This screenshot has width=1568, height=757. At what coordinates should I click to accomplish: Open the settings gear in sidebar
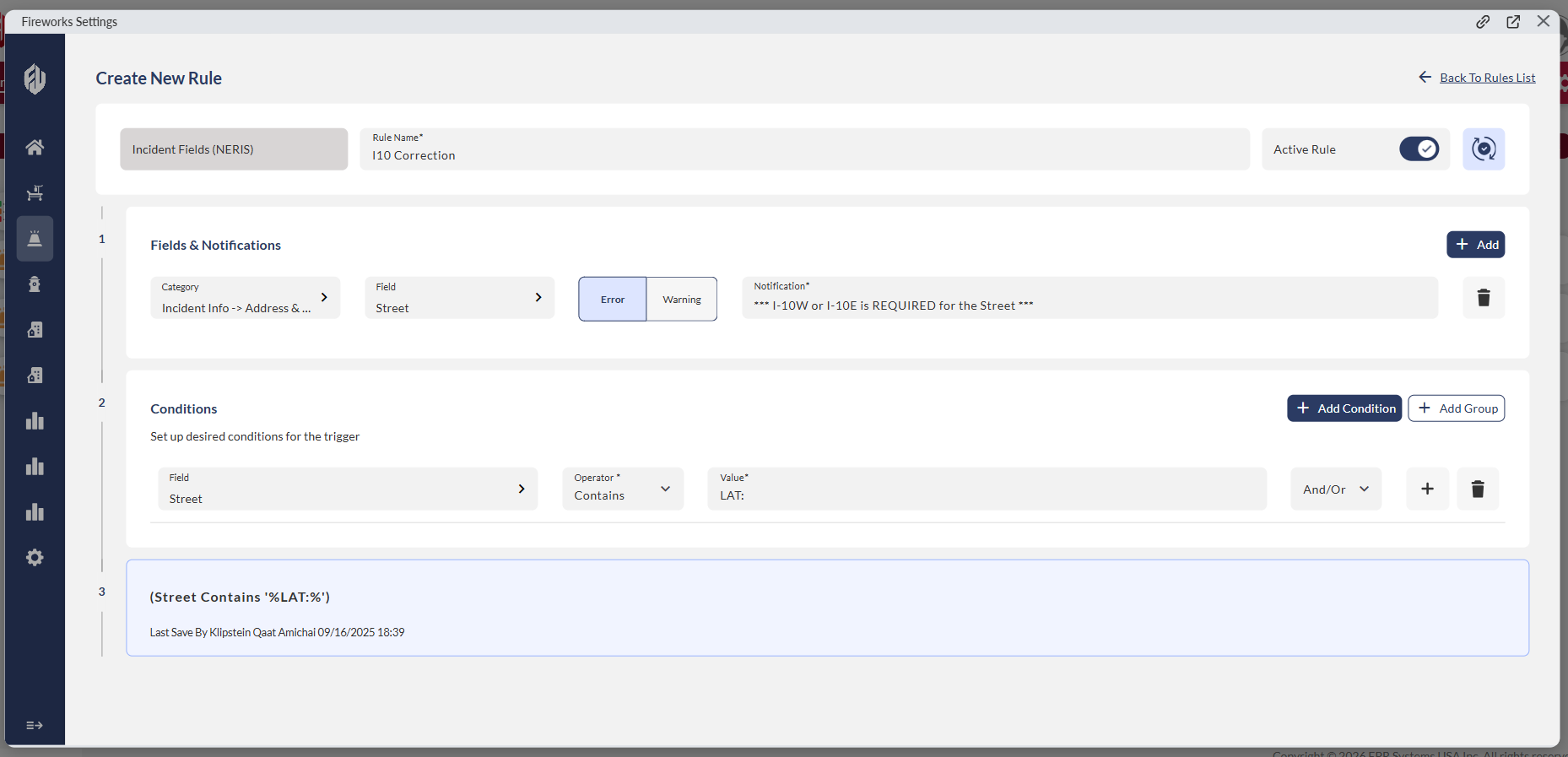click(35, 558)
